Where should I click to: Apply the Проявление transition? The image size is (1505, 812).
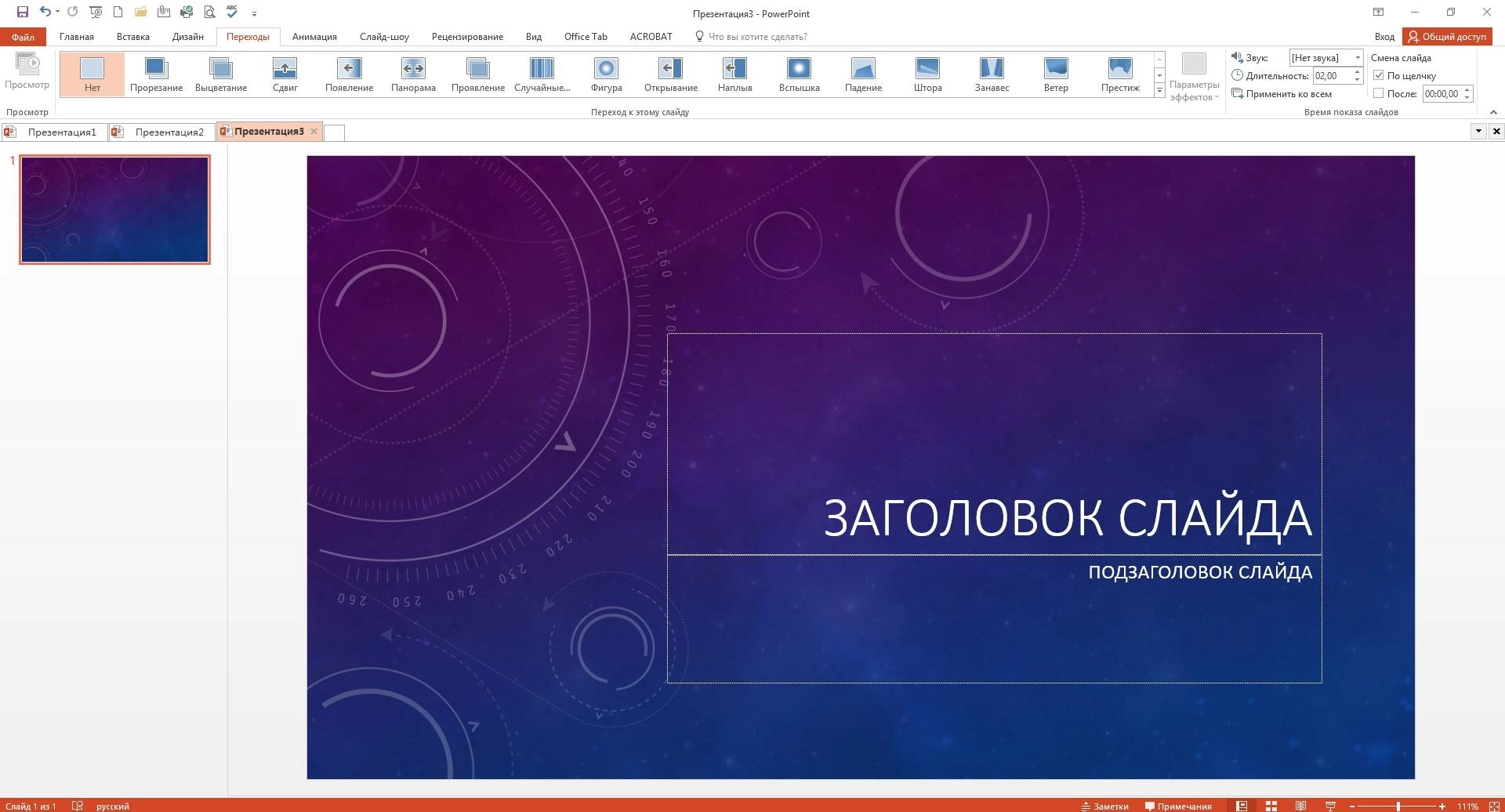pos(478,74)
